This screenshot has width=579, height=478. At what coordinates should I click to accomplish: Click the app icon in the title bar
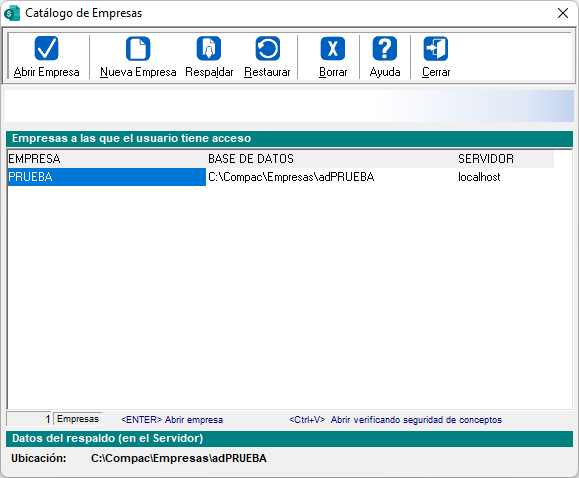[12, 13]
